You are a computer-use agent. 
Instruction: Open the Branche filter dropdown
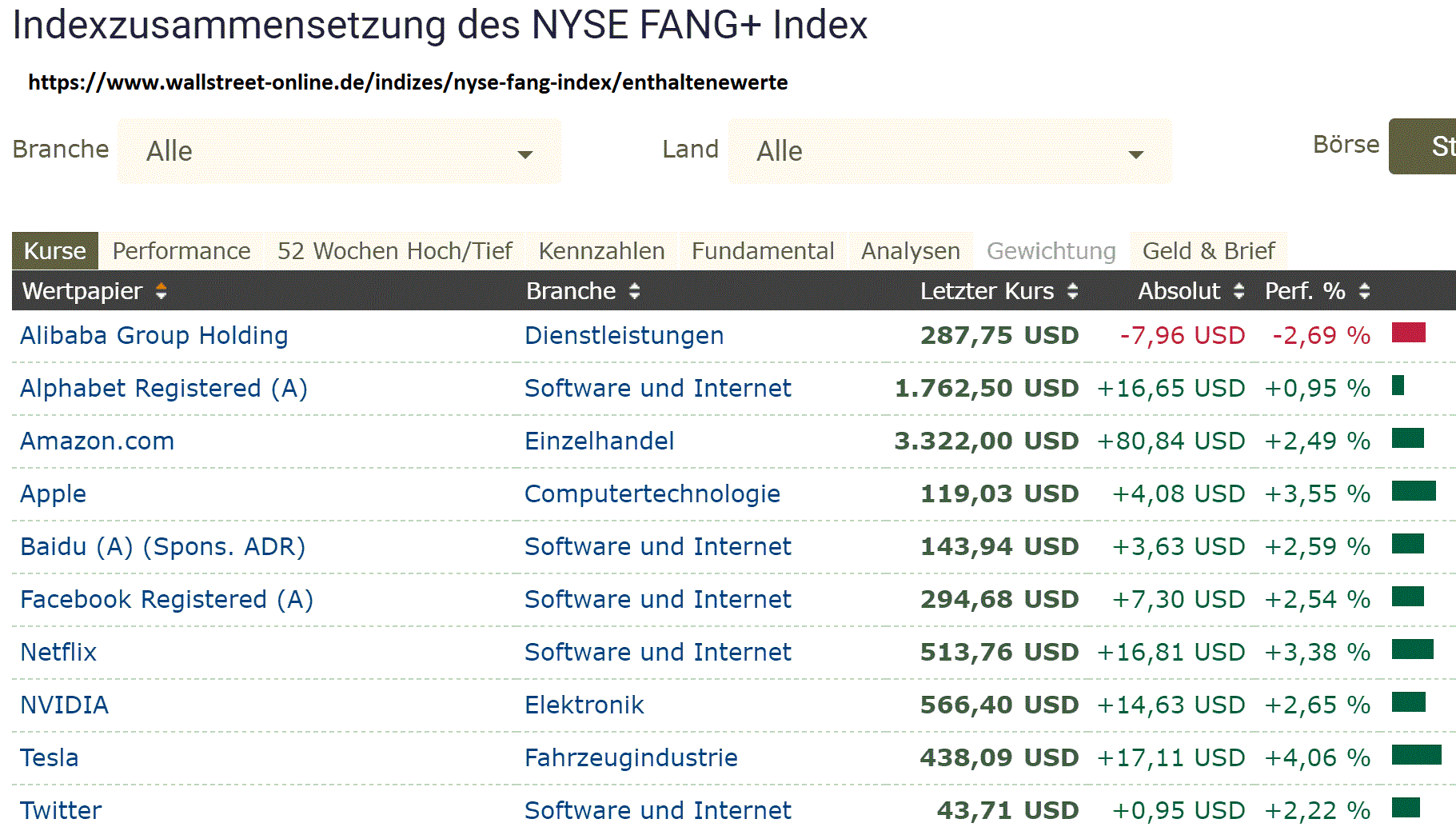339,151
